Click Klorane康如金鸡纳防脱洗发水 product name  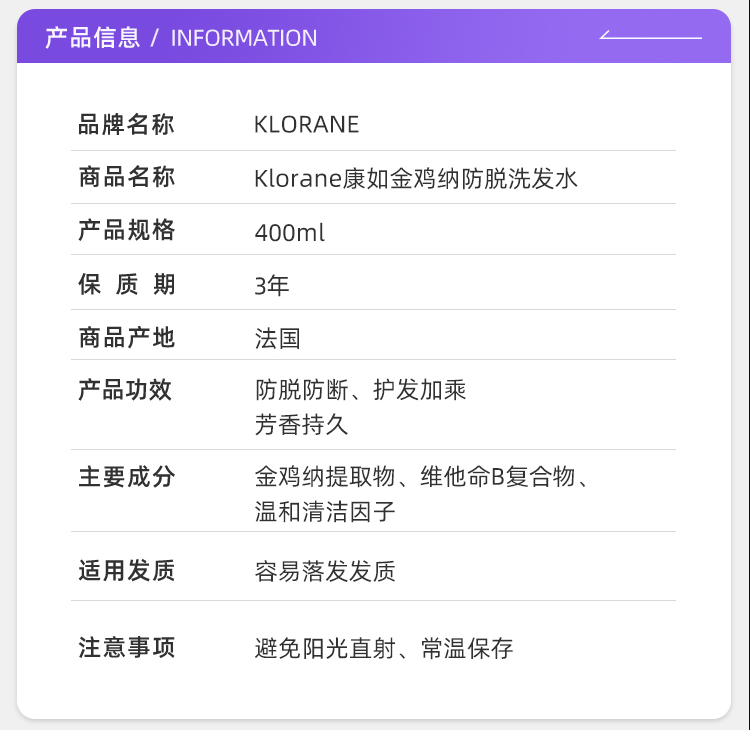point(416,179)
